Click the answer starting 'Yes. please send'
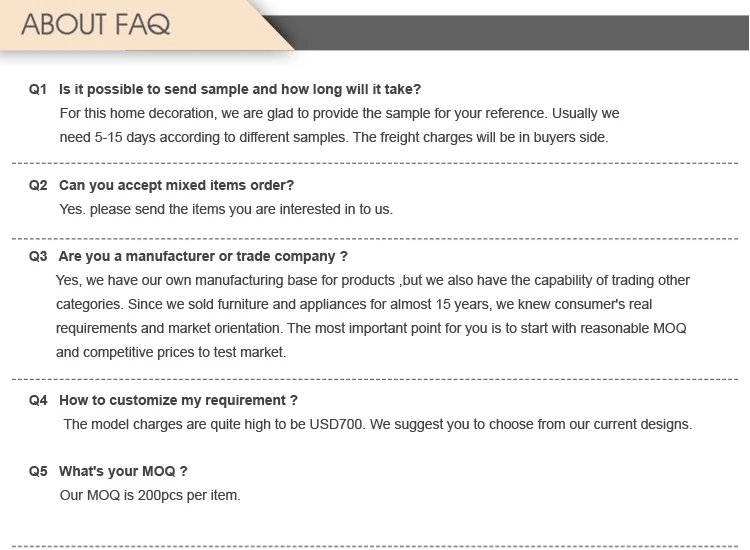Image resolution: width=750 pixels, height=550 pixels. click(x=226, y=209)
